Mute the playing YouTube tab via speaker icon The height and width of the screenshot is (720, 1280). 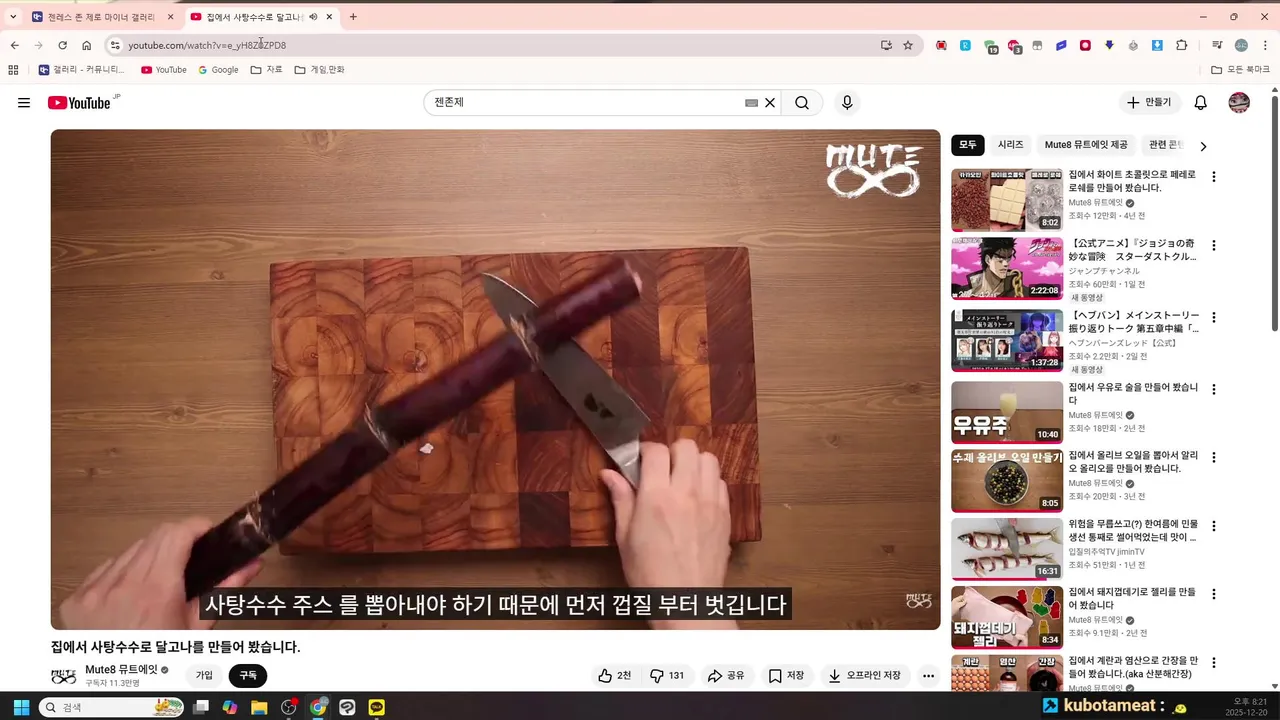point(313,17)
